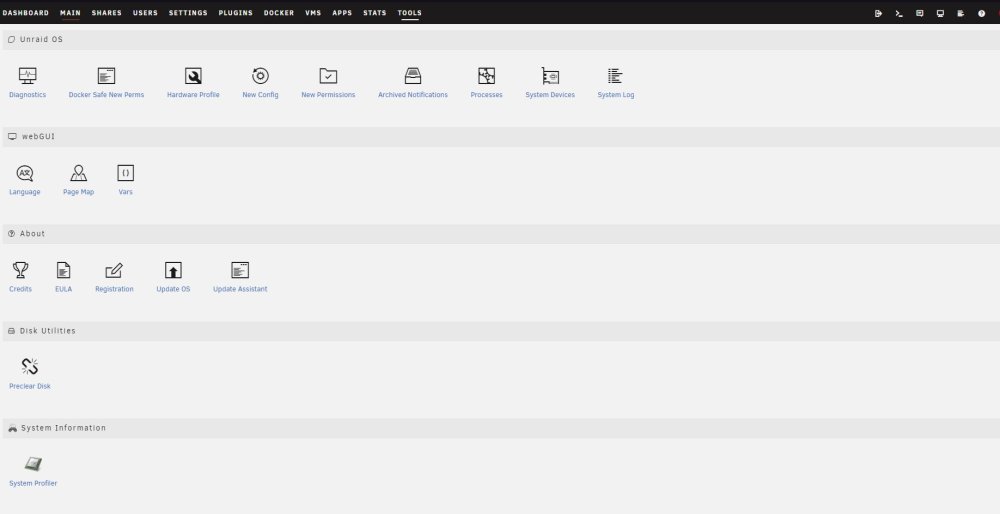Open the New Permissions tool
Image resolution: width=1000 pixels, height=514 pixels.
point(328,83)
